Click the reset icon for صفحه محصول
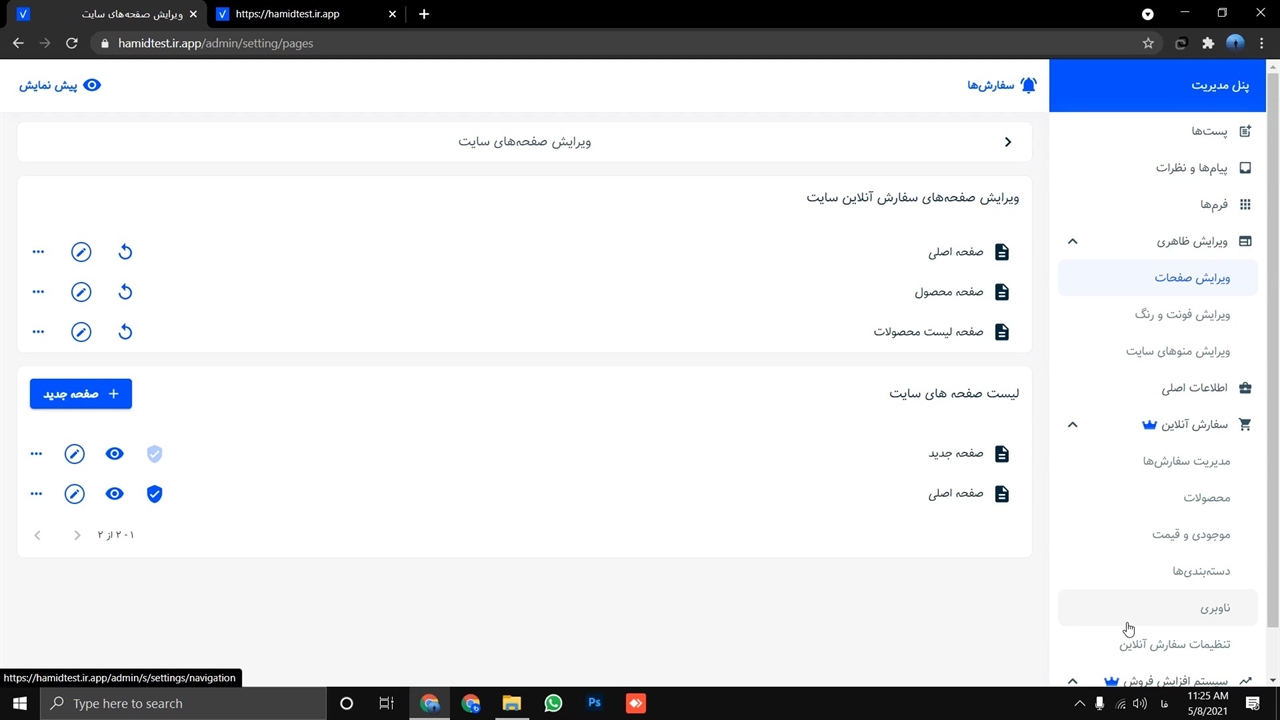Image resolution: width=1280 pixels, height=720 pixels. point(125,292)
